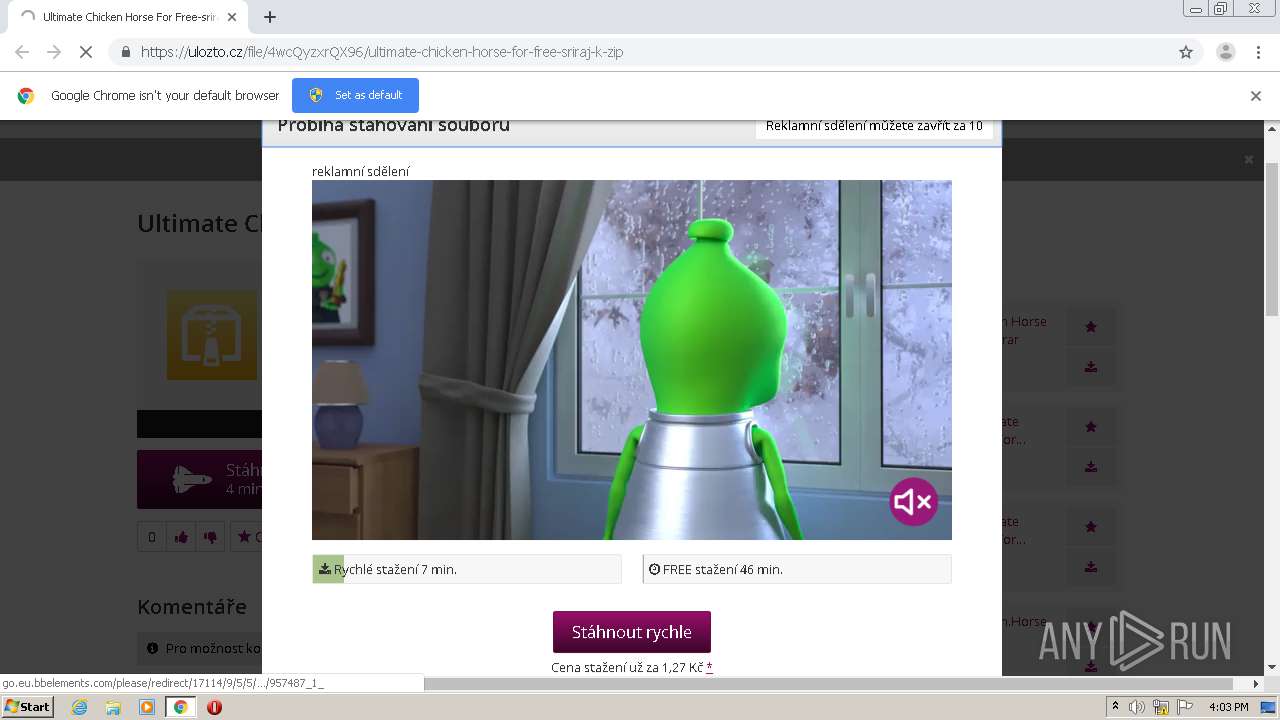The height and width of the screenshot is (720, 1280).
Task: Click the rating count box showing 0
Action: pos(152,537)
